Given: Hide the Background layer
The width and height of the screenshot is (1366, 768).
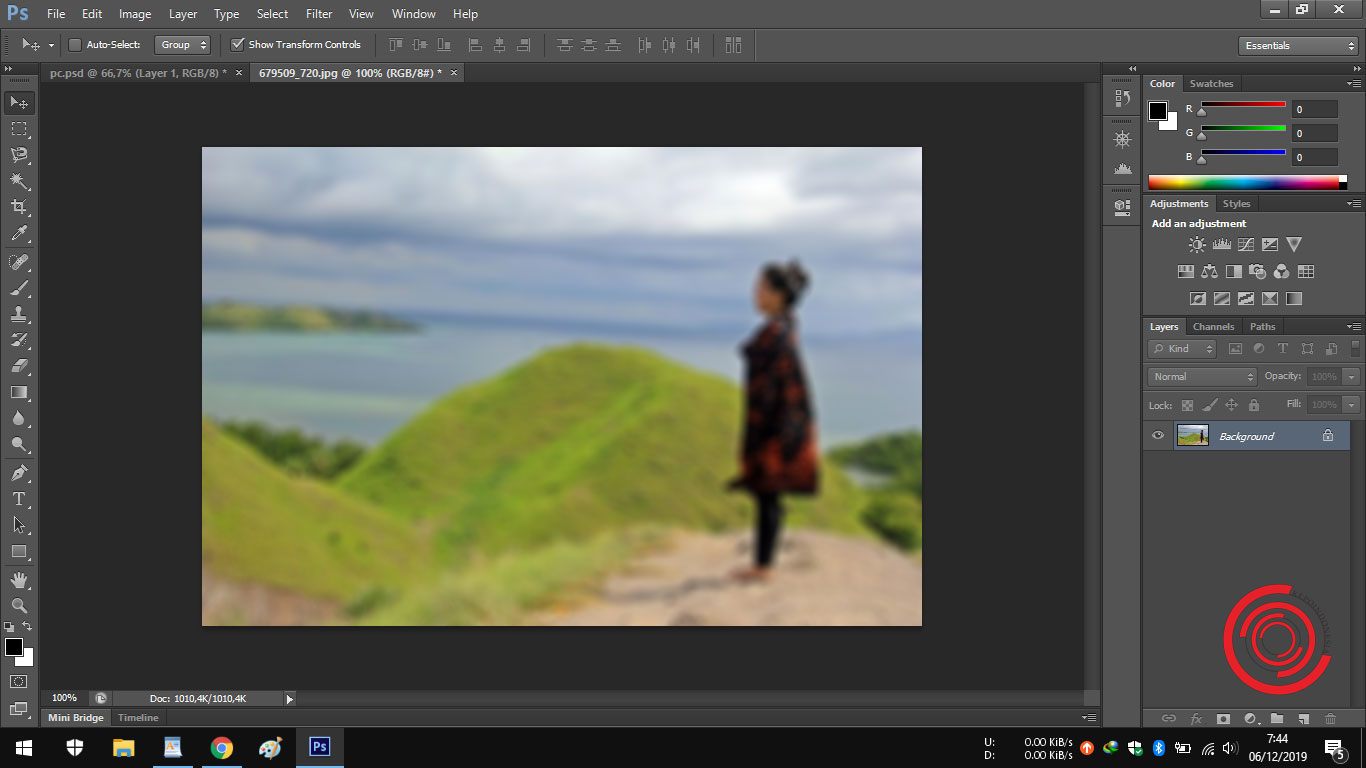Looking at the screenshot, I should pos(1157,434).
